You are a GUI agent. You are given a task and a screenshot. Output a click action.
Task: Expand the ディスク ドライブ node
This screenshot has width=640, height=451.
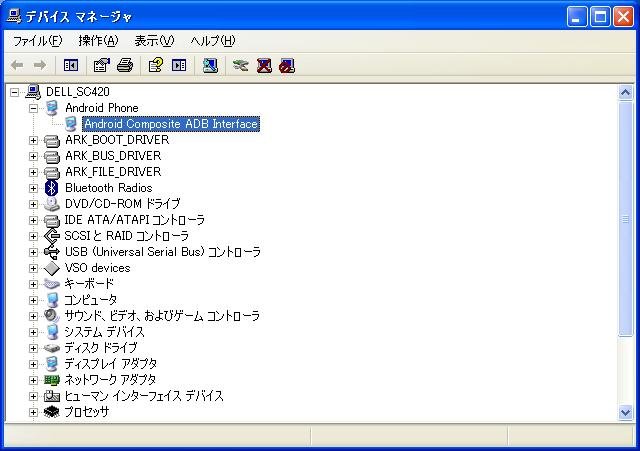pos(33,348)
